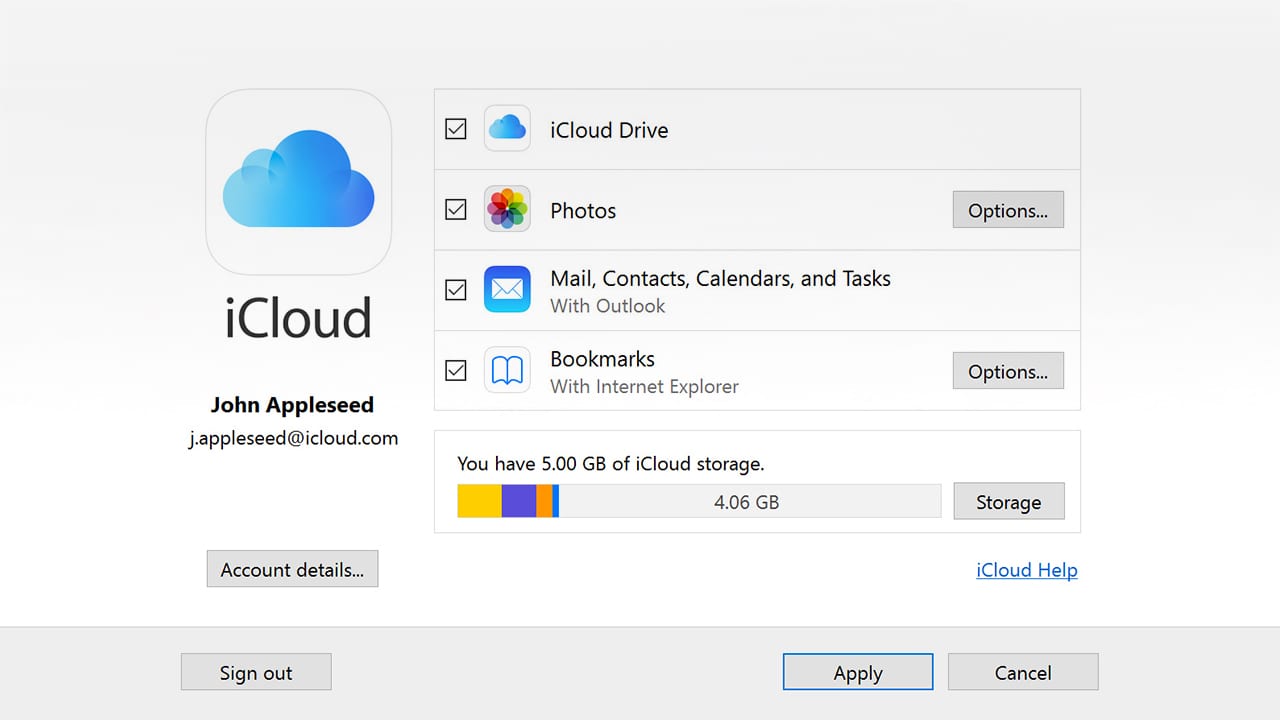Image resolution: width=1280 pixels, height=720 pixels.
Task: Open Account details
Action: pos(292,569)
